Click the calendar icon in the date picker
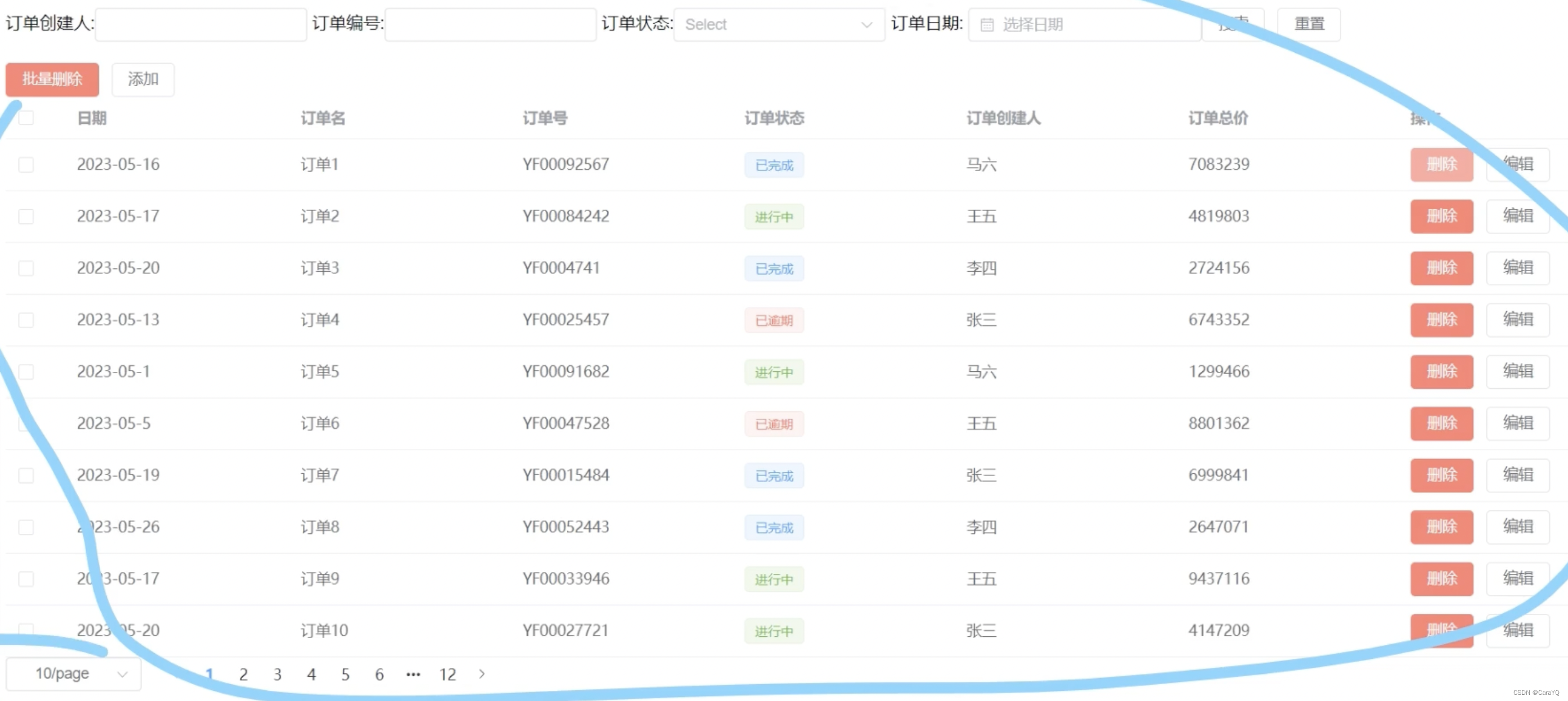Screen dimensions: 1568x701 coord(987,25)
